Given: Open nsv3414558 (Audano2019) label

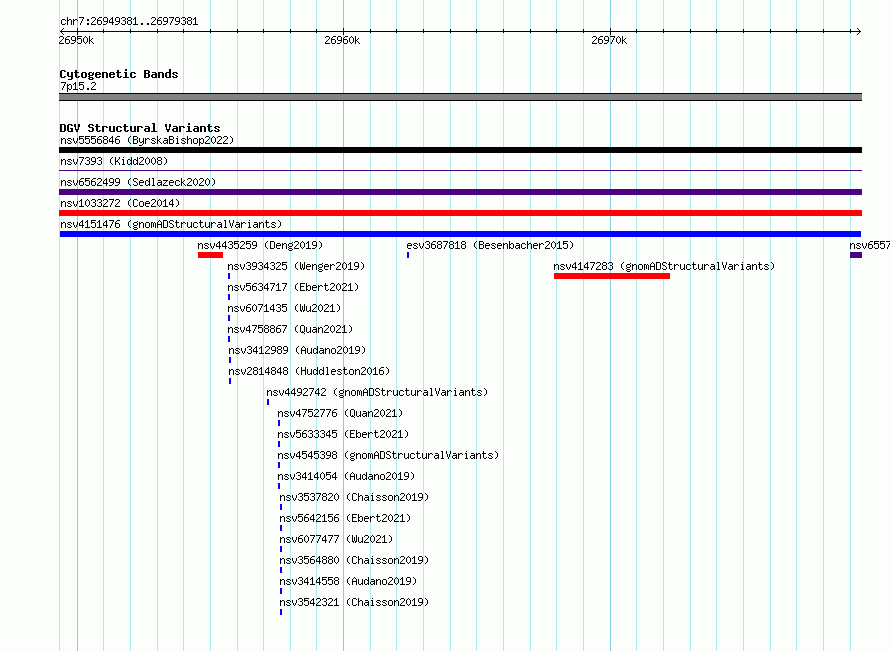Looking at the screenshot, I should pyautogui.click(x=348, y=581).
